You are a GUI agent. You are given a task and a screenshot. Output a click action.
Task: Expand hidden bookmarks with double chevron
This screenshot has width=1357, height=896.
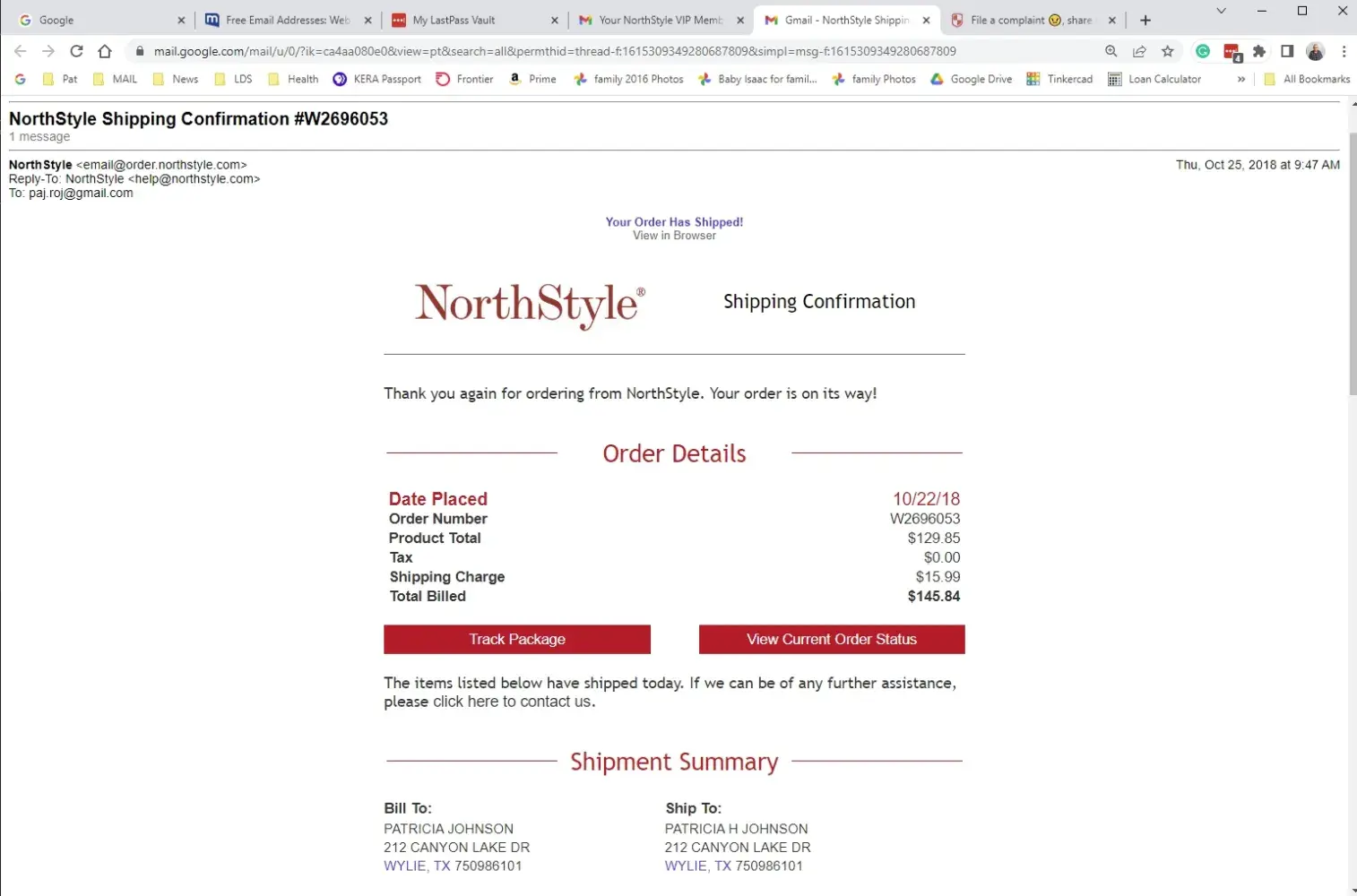pos(1241,79)
